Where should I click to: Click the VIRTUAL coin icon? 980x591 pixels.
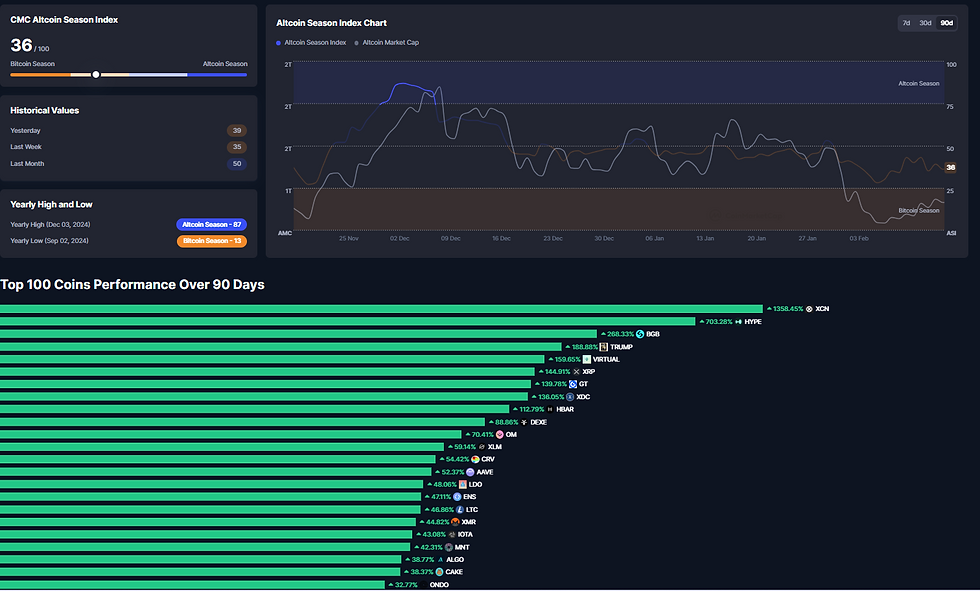(587, 359)
